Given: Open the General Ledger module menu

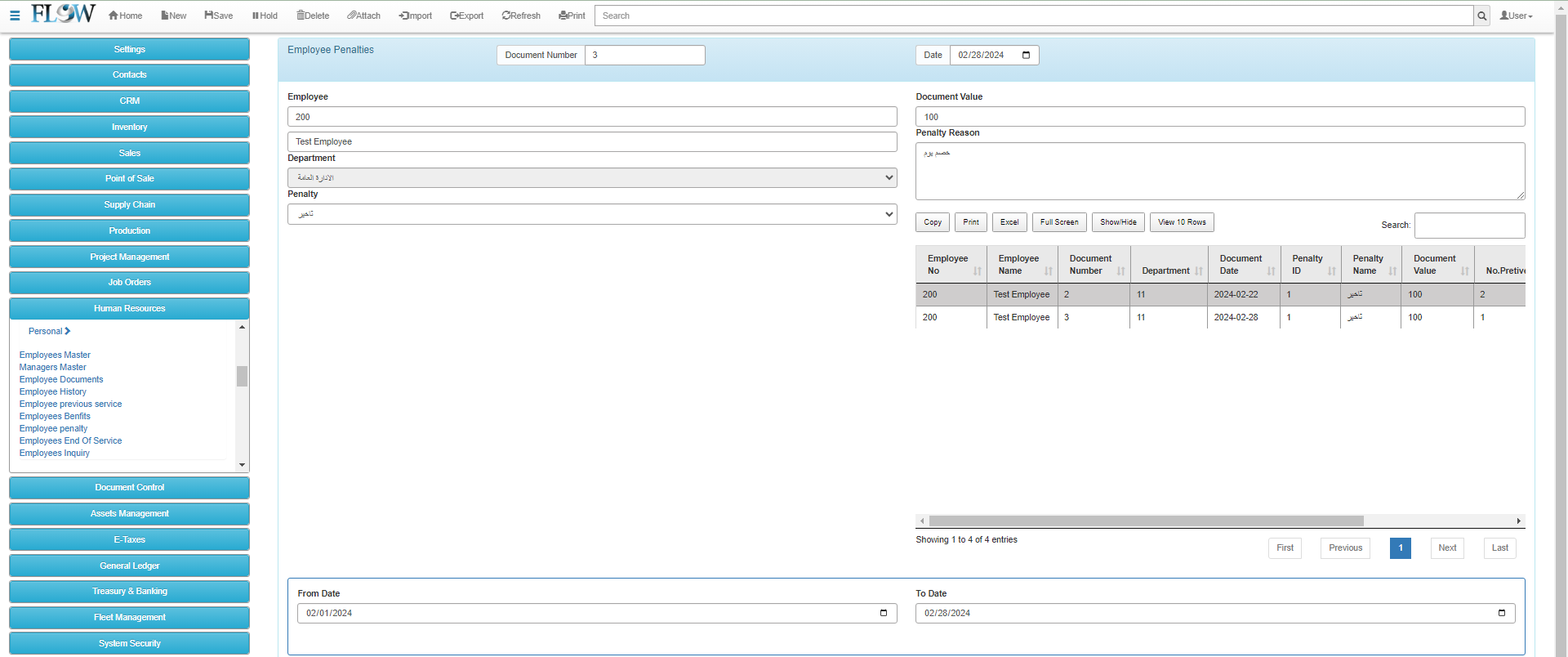Looking at the screenshot, I should [x=129, y=565].
